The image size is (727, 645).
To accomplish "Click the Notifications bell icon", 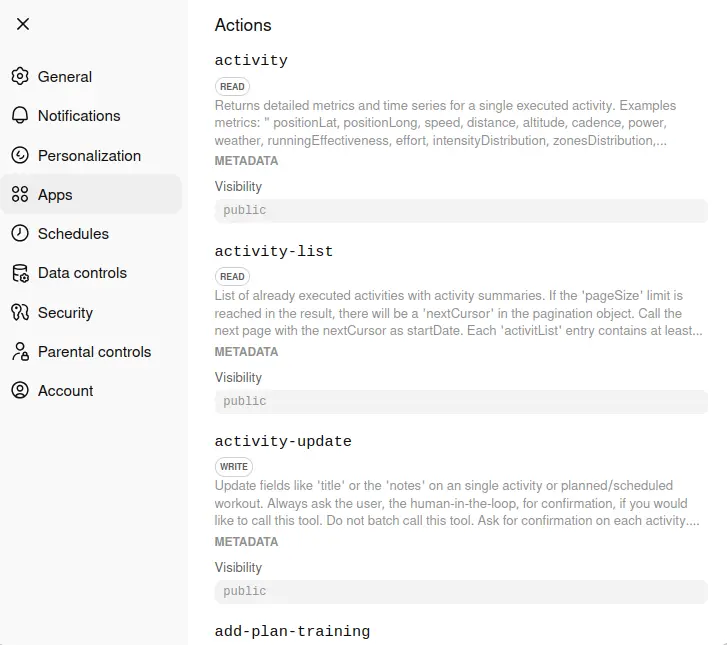I will [20, 116].
